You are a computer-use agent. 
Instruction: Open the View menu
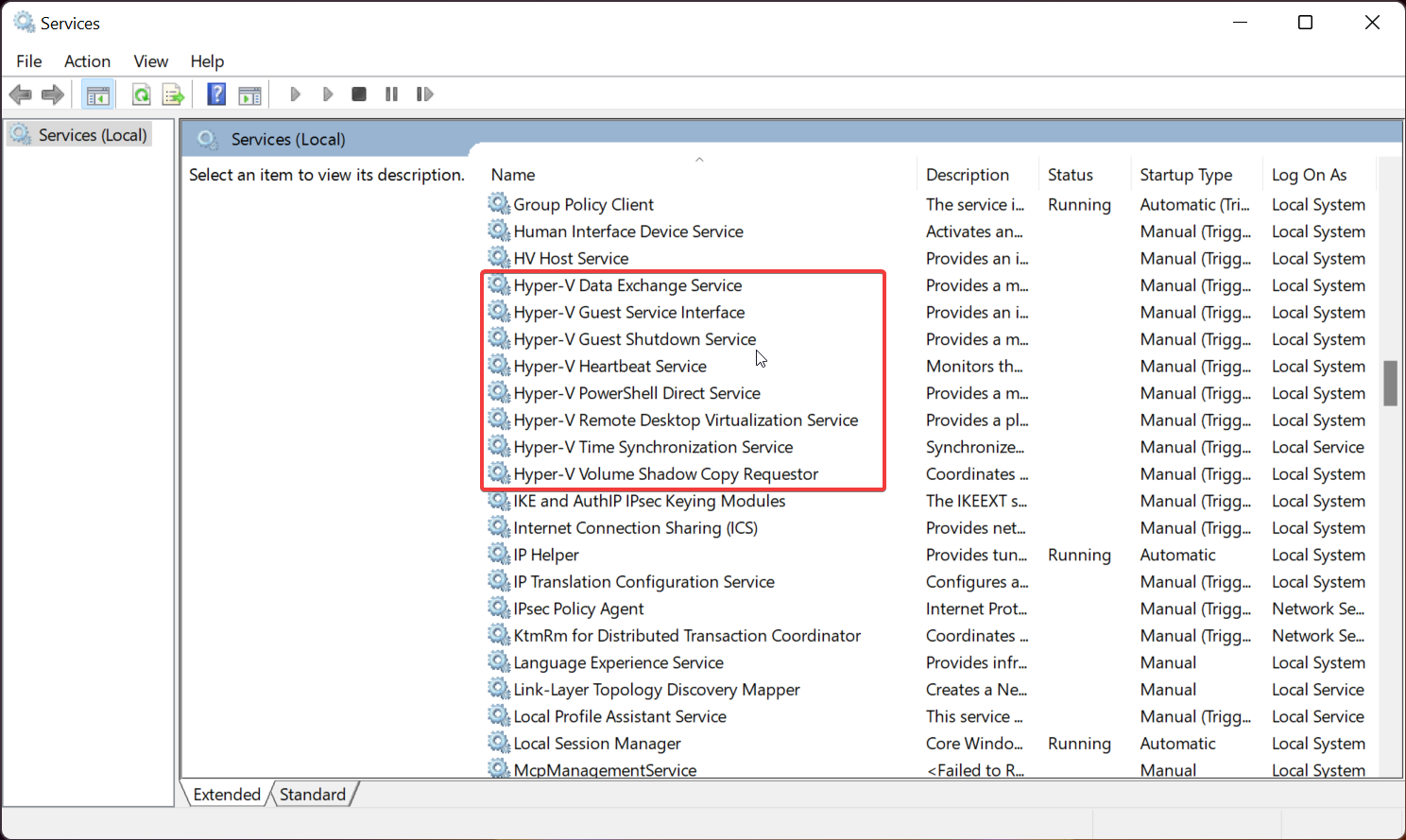pyautogui.click(x=151, y=61)
